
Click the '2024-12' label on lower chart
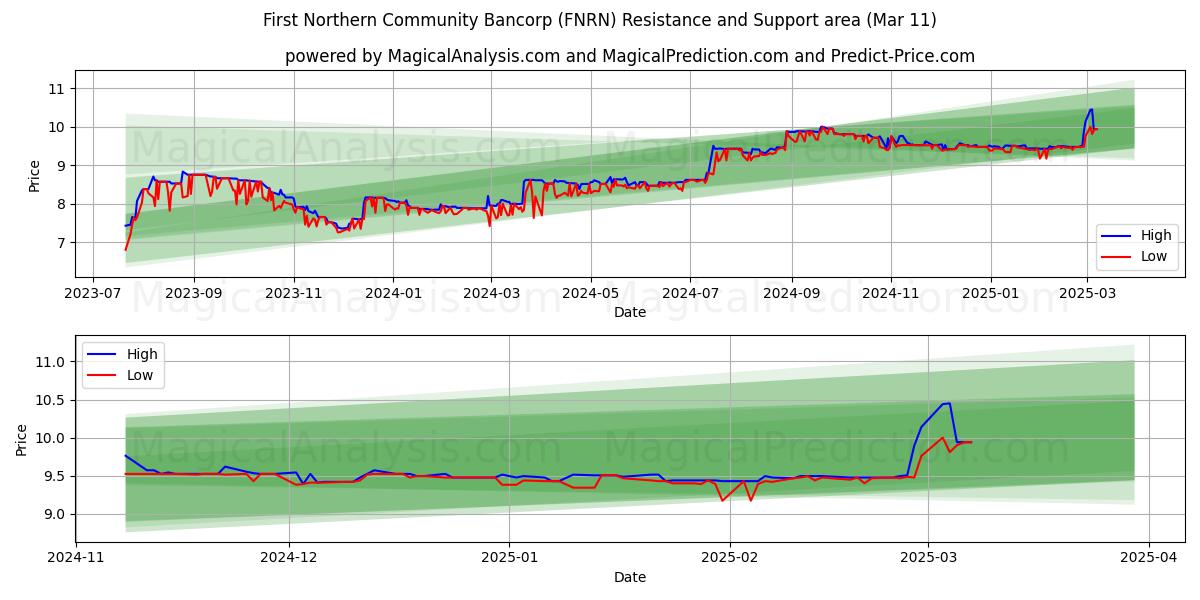coord(289,559)
